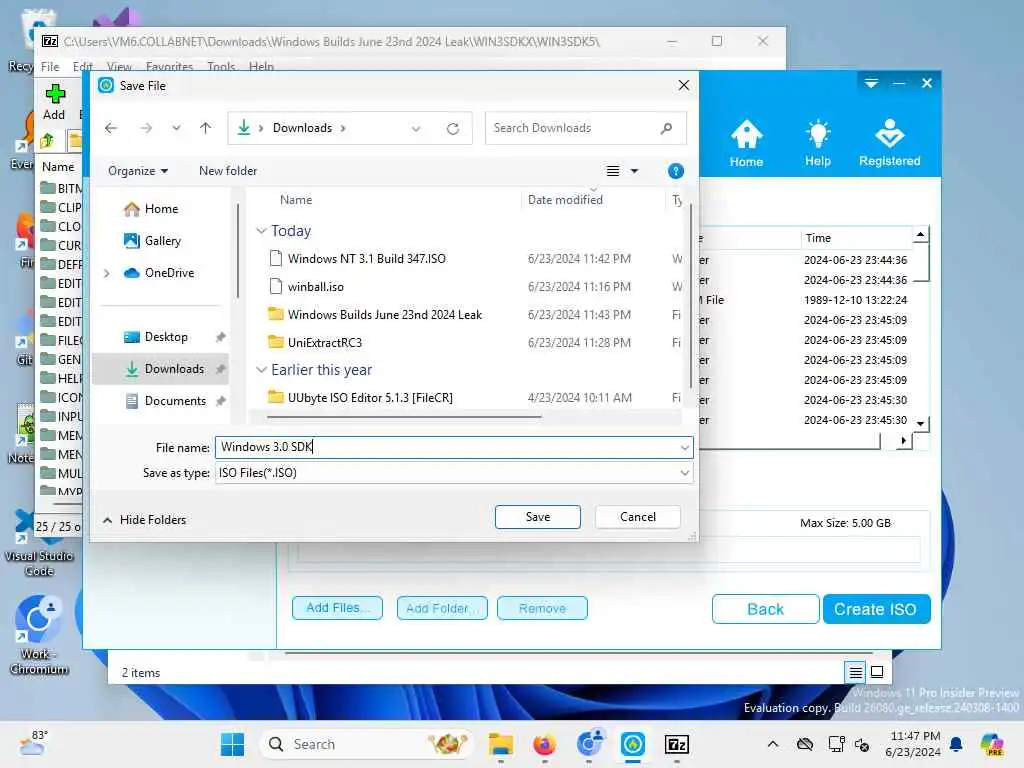Select Windows Builds June 23nd 2024 Leak folder
Image resolution: width=1024 pixels, height=768 pixels.
385,315
